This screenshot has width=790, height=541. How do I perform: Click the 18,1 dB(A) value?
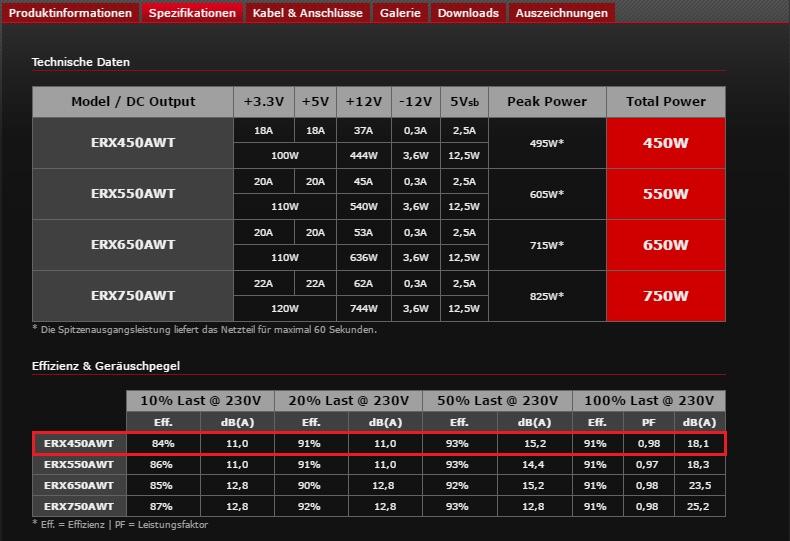point(698,444)
